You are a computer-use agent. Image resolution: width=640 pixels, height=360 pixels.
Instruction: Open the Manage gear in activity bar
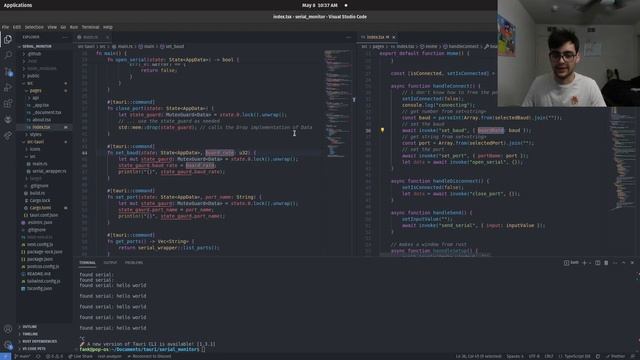click(8, 345)
